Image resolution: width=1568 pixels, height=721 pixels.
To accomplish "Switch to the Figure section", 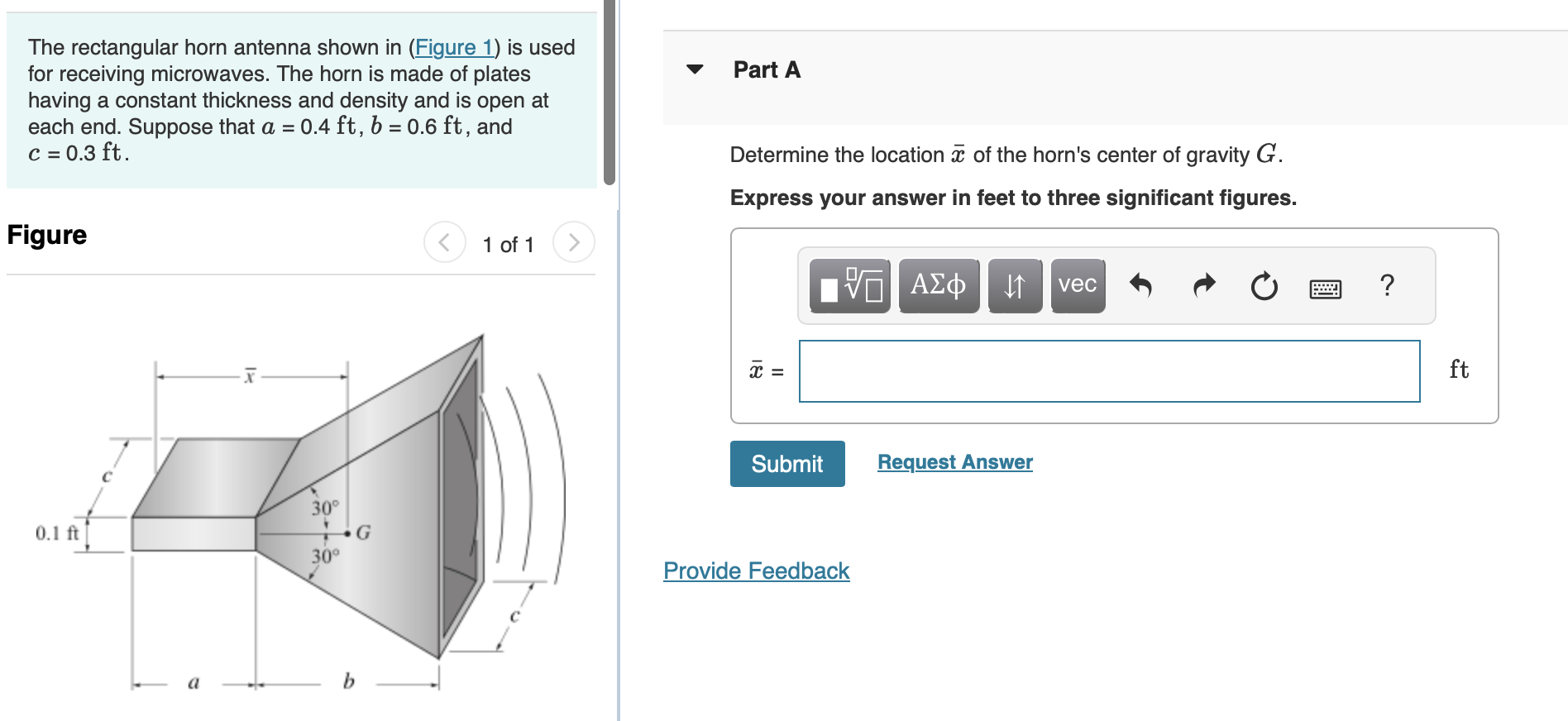I will coord(45,235).
